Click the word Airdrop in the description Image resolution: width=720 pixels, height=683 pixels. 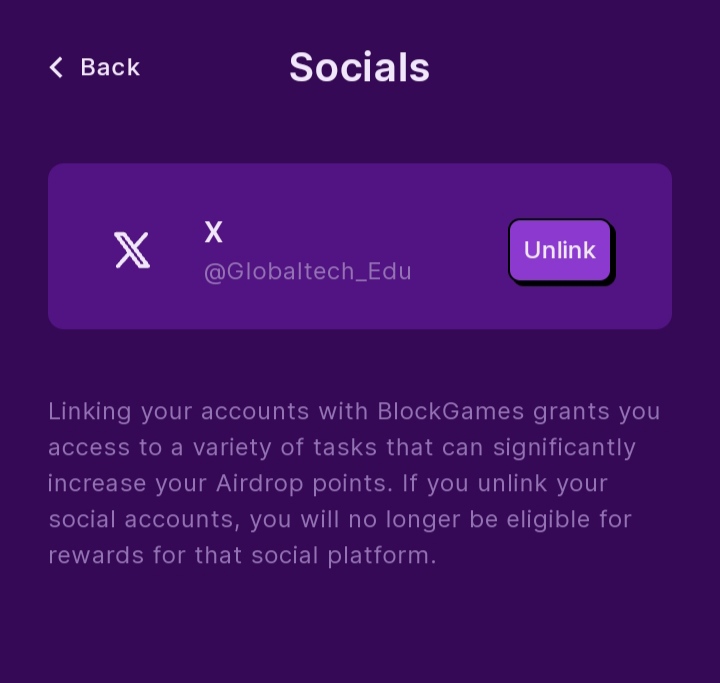point(256,483)
